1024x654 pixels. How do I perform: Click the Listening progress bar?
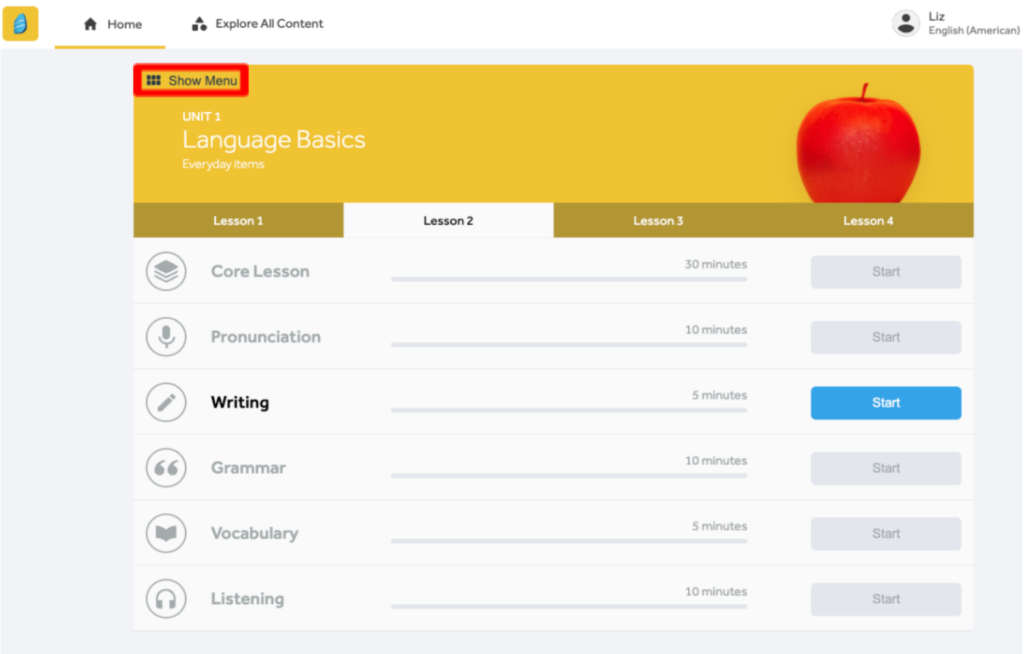[569, 606]
